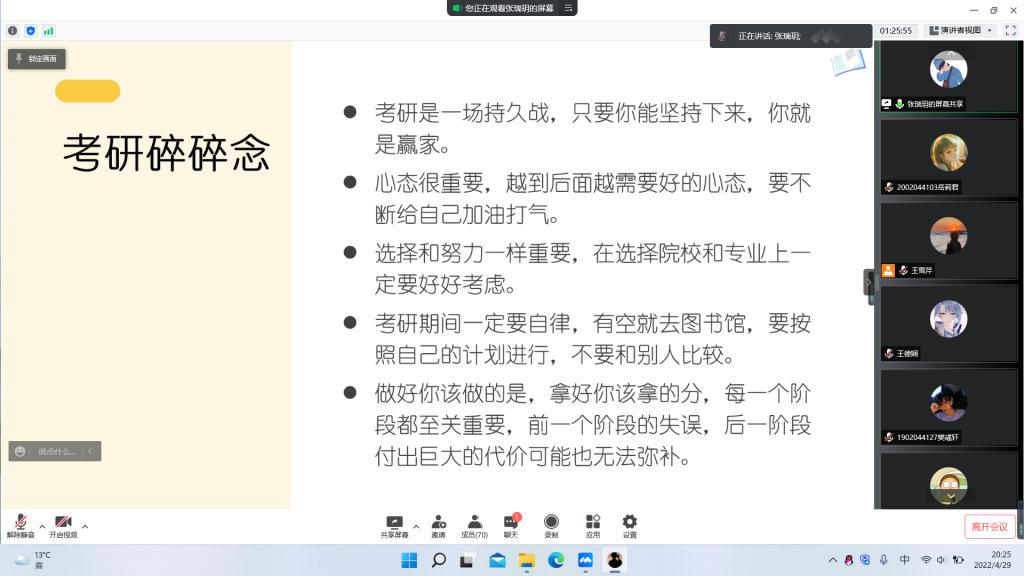Open meeting Settings (设置) gear

[x=629, y=526]
